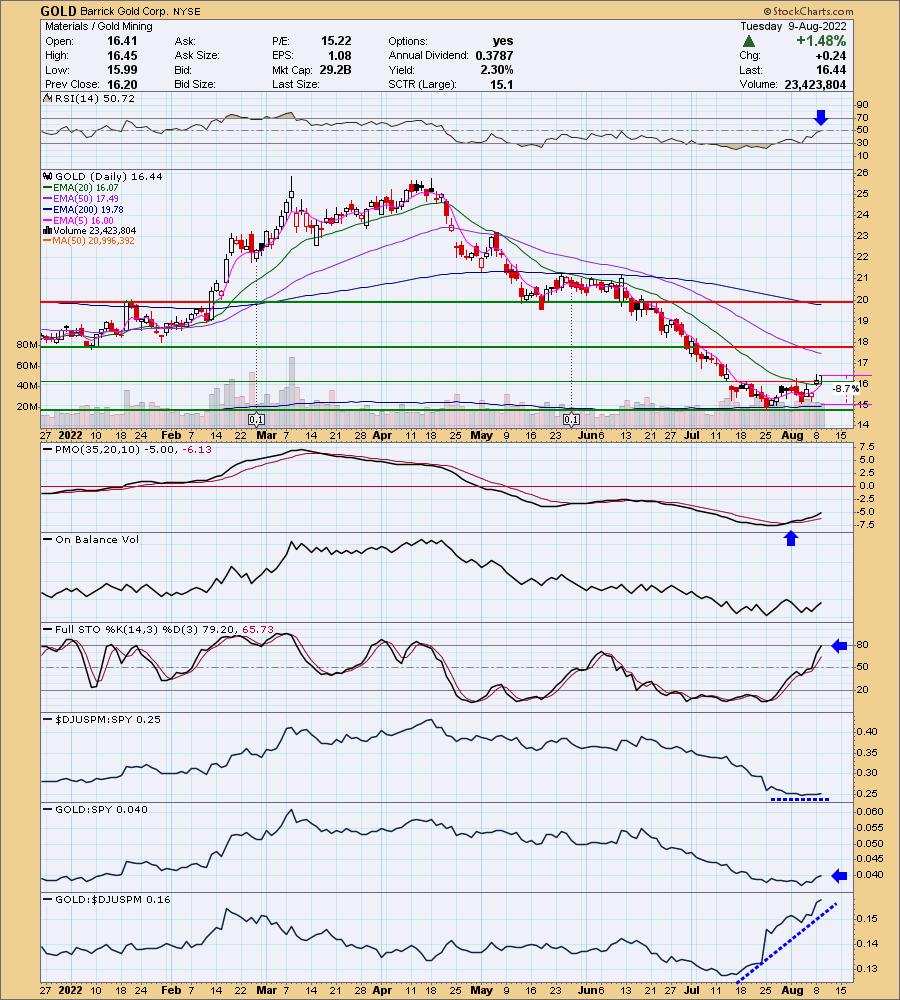Click the GOLD:SPY 0.040 ratio label
This screenshot has width=900, height=1000.
pos(101,809)
